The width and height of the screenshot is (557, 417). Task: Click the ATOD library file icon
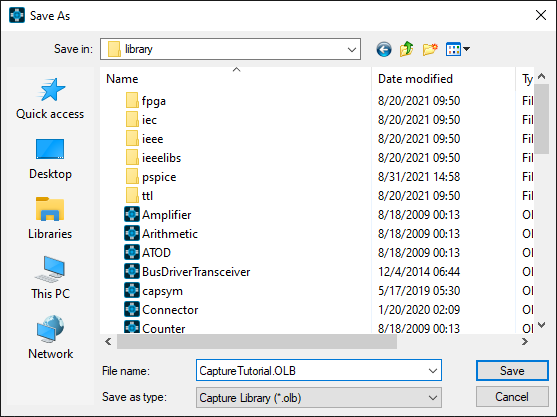coord(132,252)
